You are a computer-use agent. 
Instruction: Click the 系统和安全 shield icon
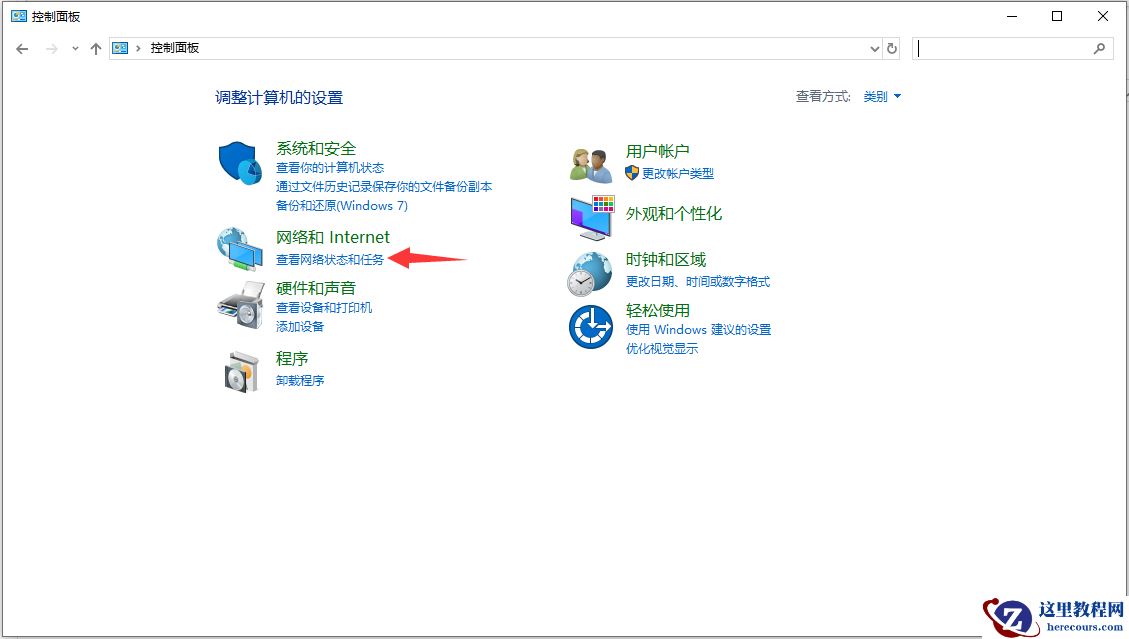pyautogui.click(x=239, y=164)
